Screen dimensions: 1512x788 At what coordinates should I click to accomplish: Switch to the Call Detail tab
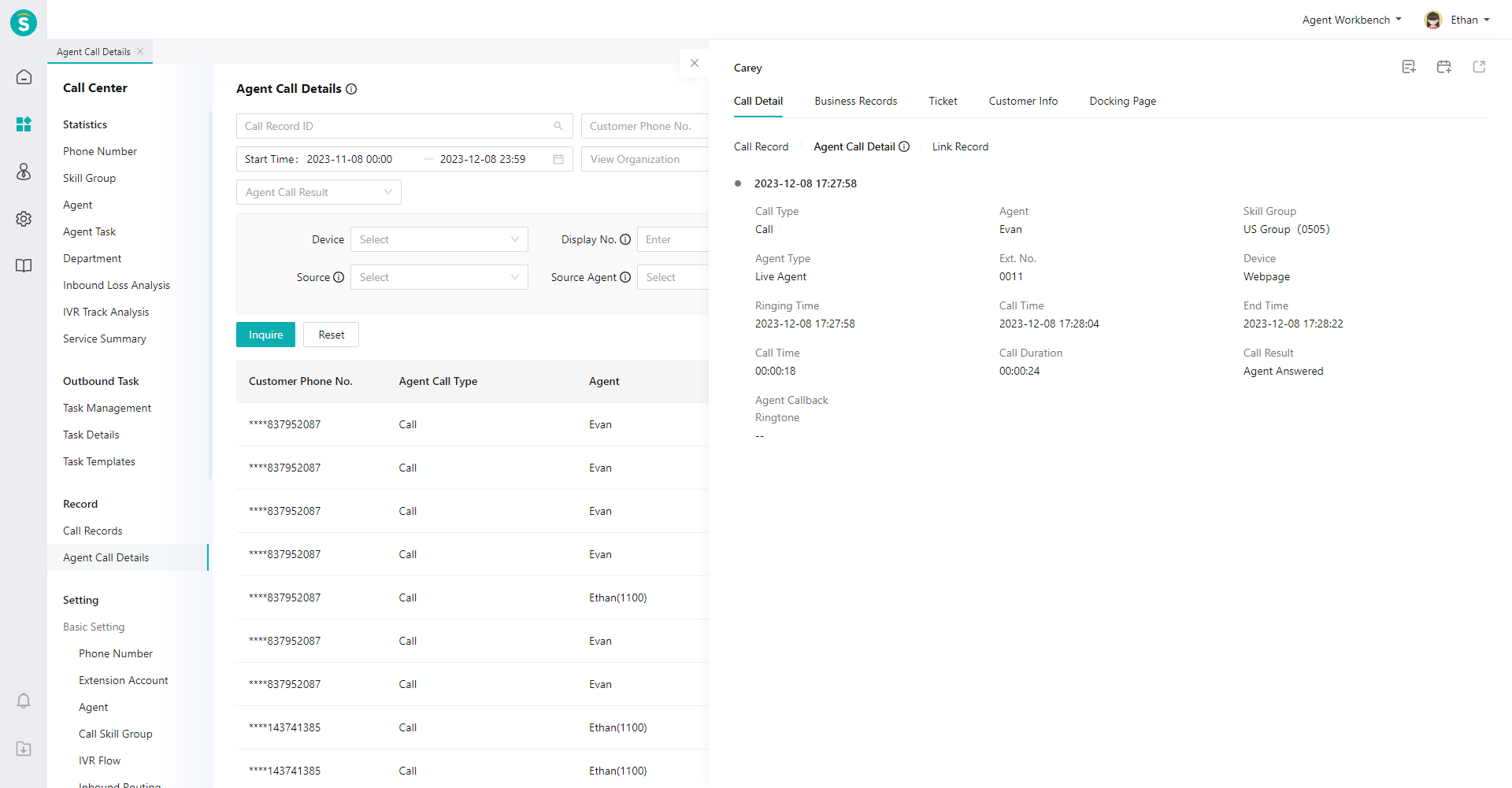click(758, 101)
